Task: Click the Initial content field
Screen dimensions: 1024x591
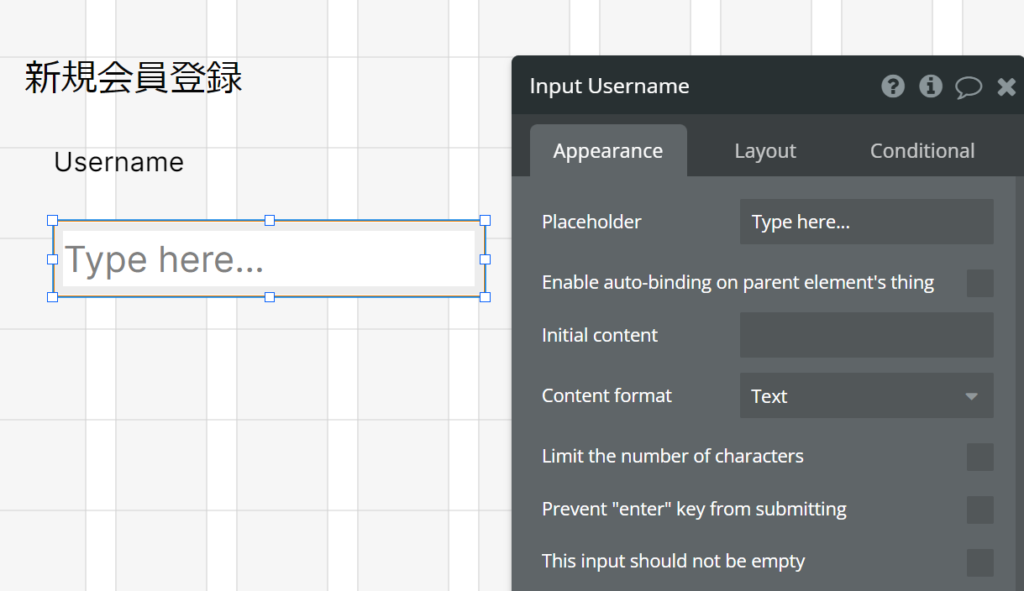Action: pos(866,335)
